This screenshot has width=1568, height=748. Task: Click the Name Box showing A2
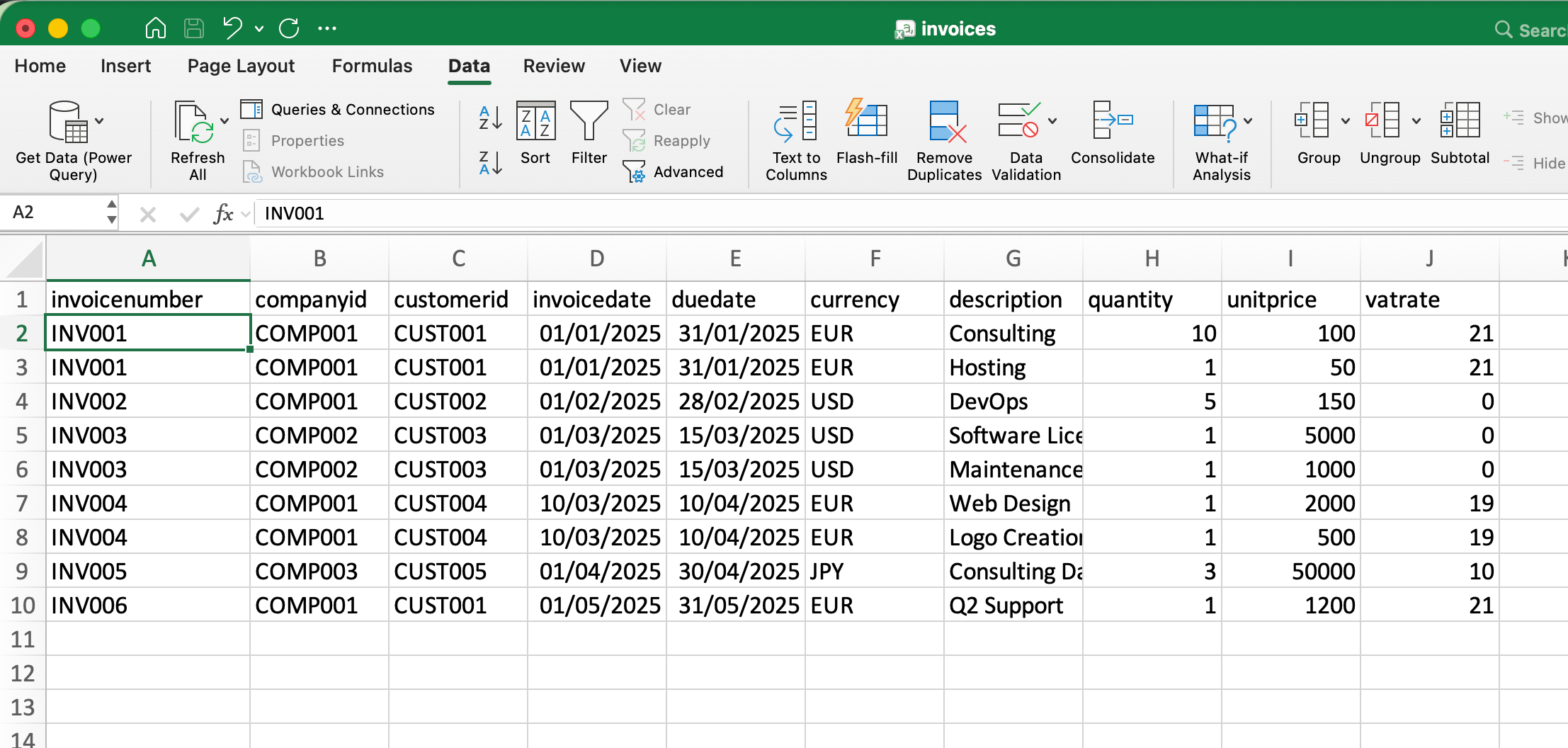[52, 212]
